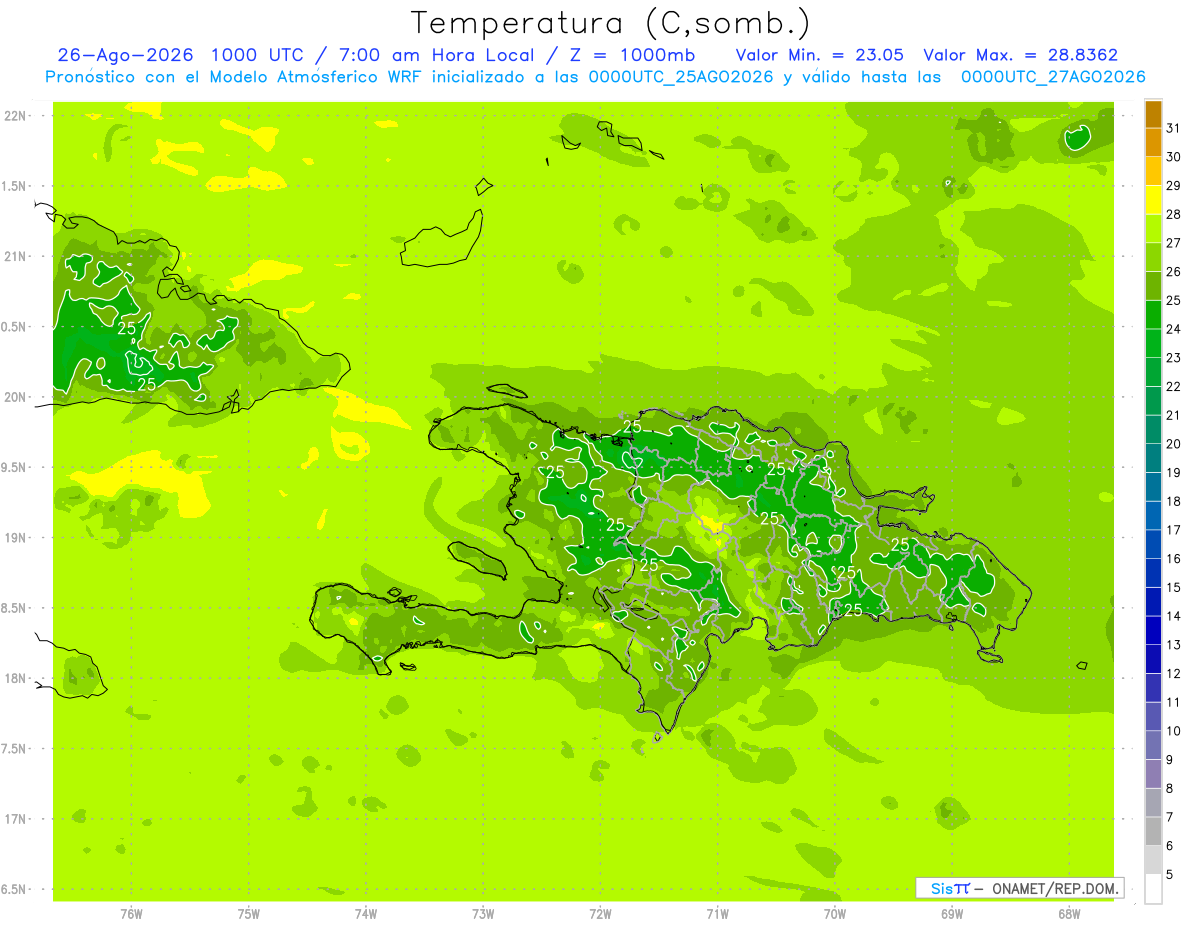Click the legend swatch between 25 and 26
The width and height of the screenshot is (1200, 927).
[1153, 286]
